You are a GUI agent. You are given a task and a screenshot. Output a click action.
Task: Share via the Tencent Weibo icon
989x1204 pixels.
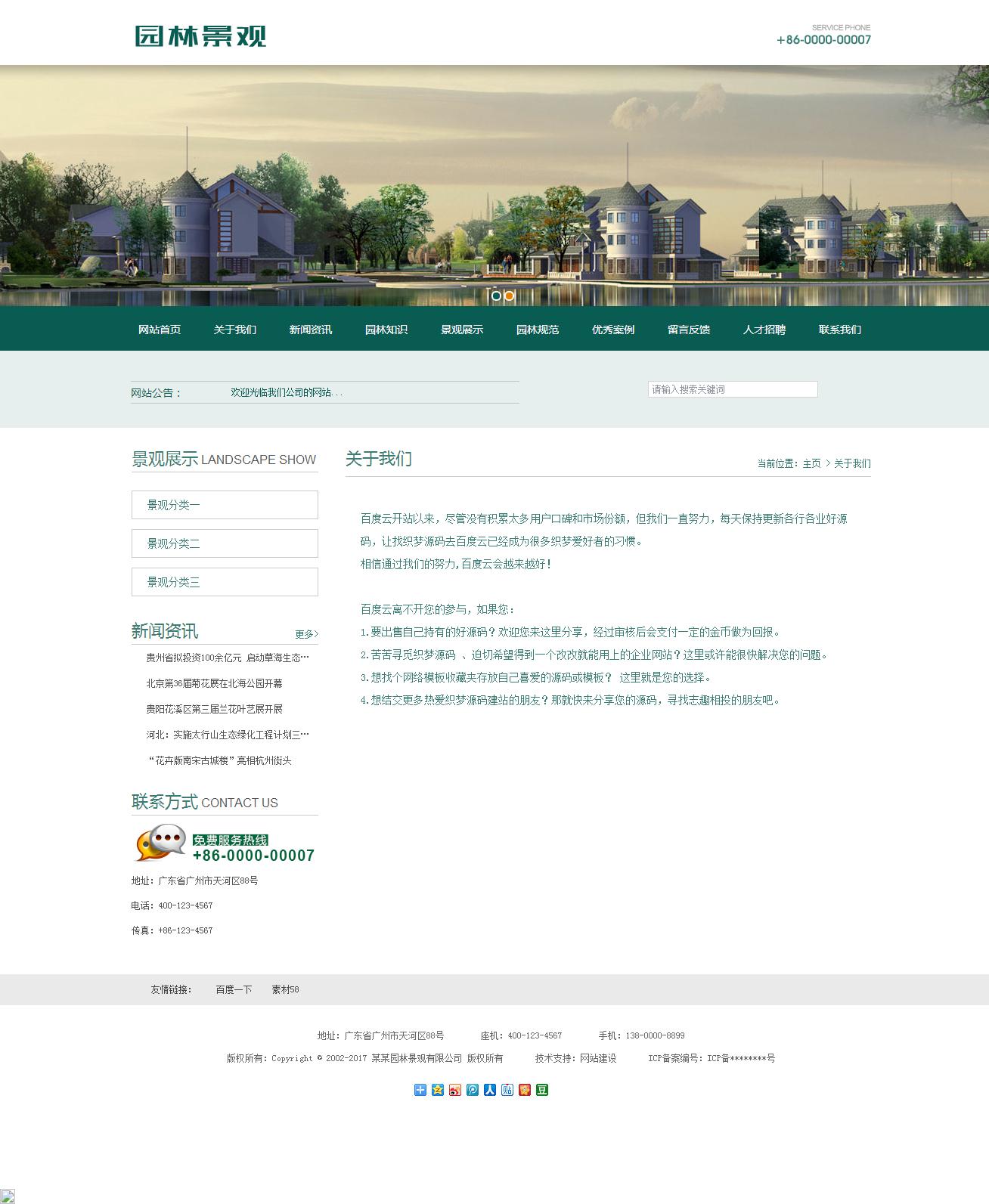pos(473,1090)
